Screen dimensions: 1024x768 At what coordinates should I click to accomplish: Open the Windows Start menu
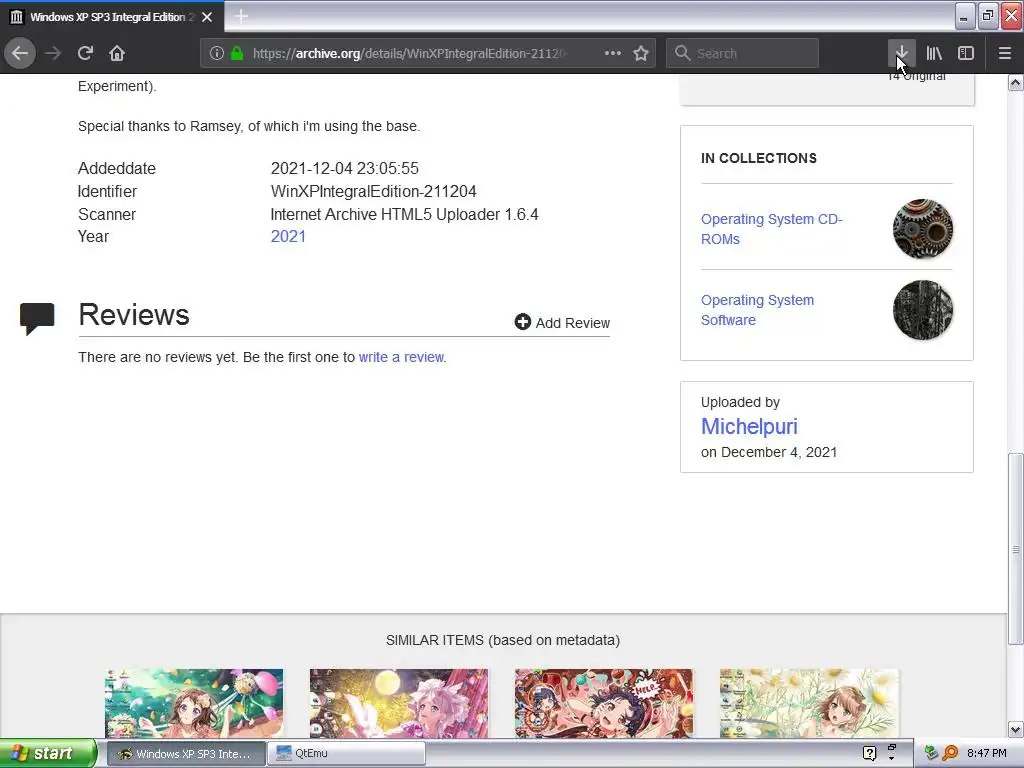tap(48, 753)
